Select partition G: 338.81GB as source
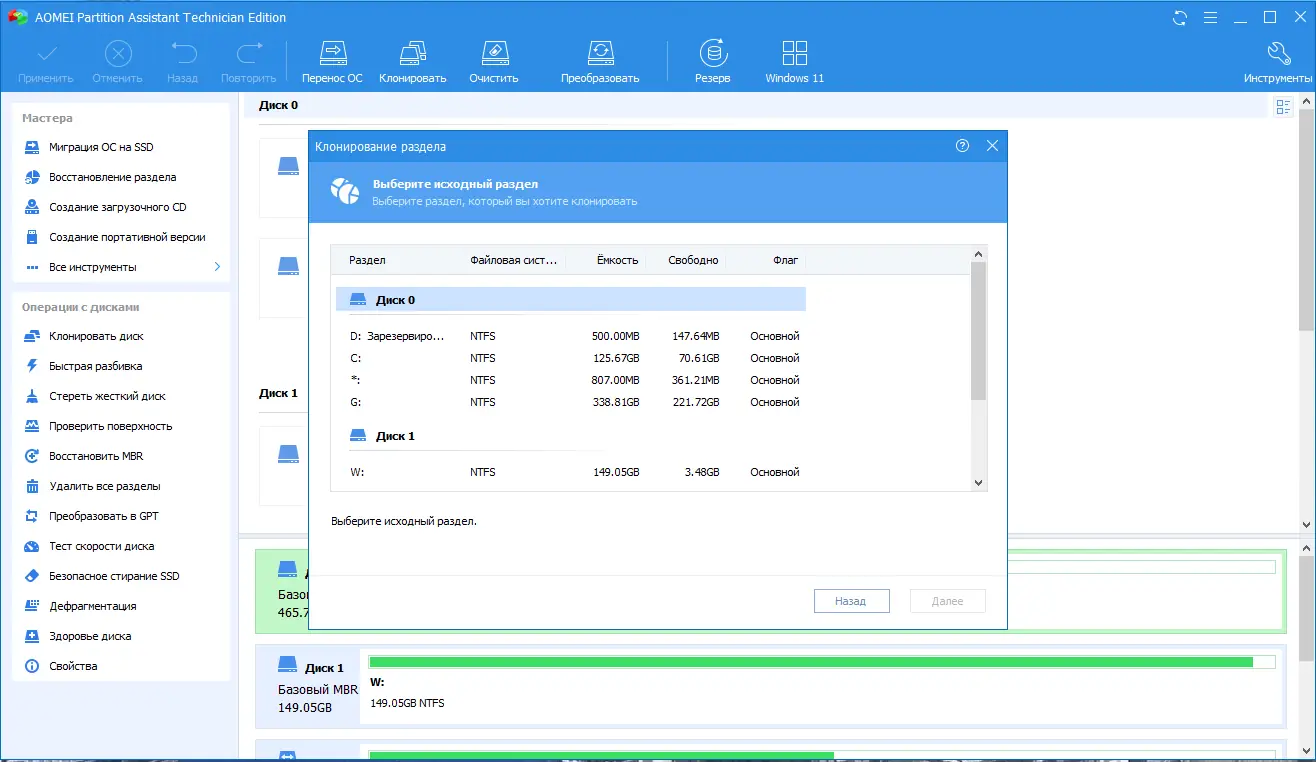1316x762 pixels. coord(571,402)
